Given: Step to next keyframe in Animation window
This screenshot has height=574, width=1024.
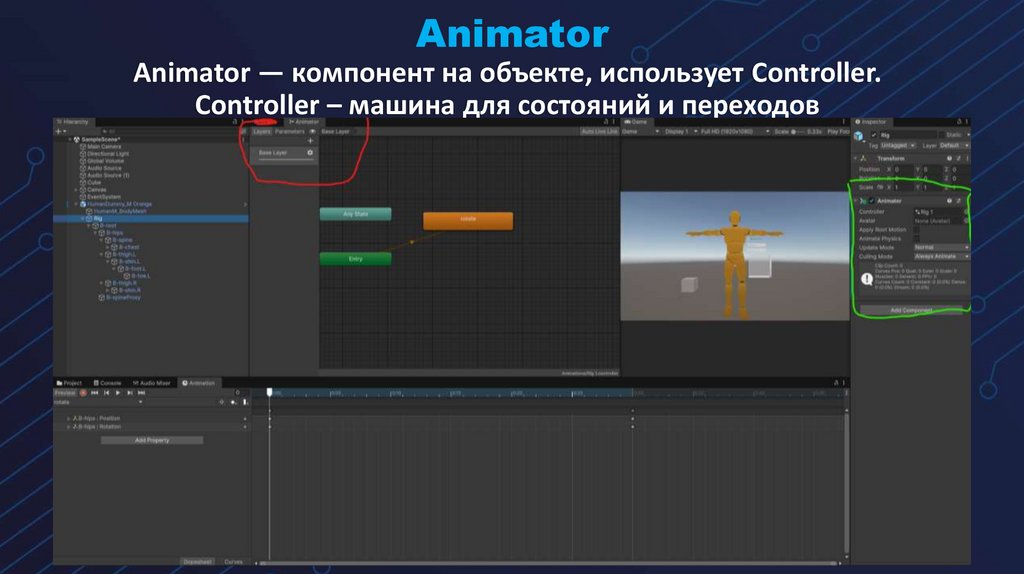Looking at the screenshot, I should [129, 393].
